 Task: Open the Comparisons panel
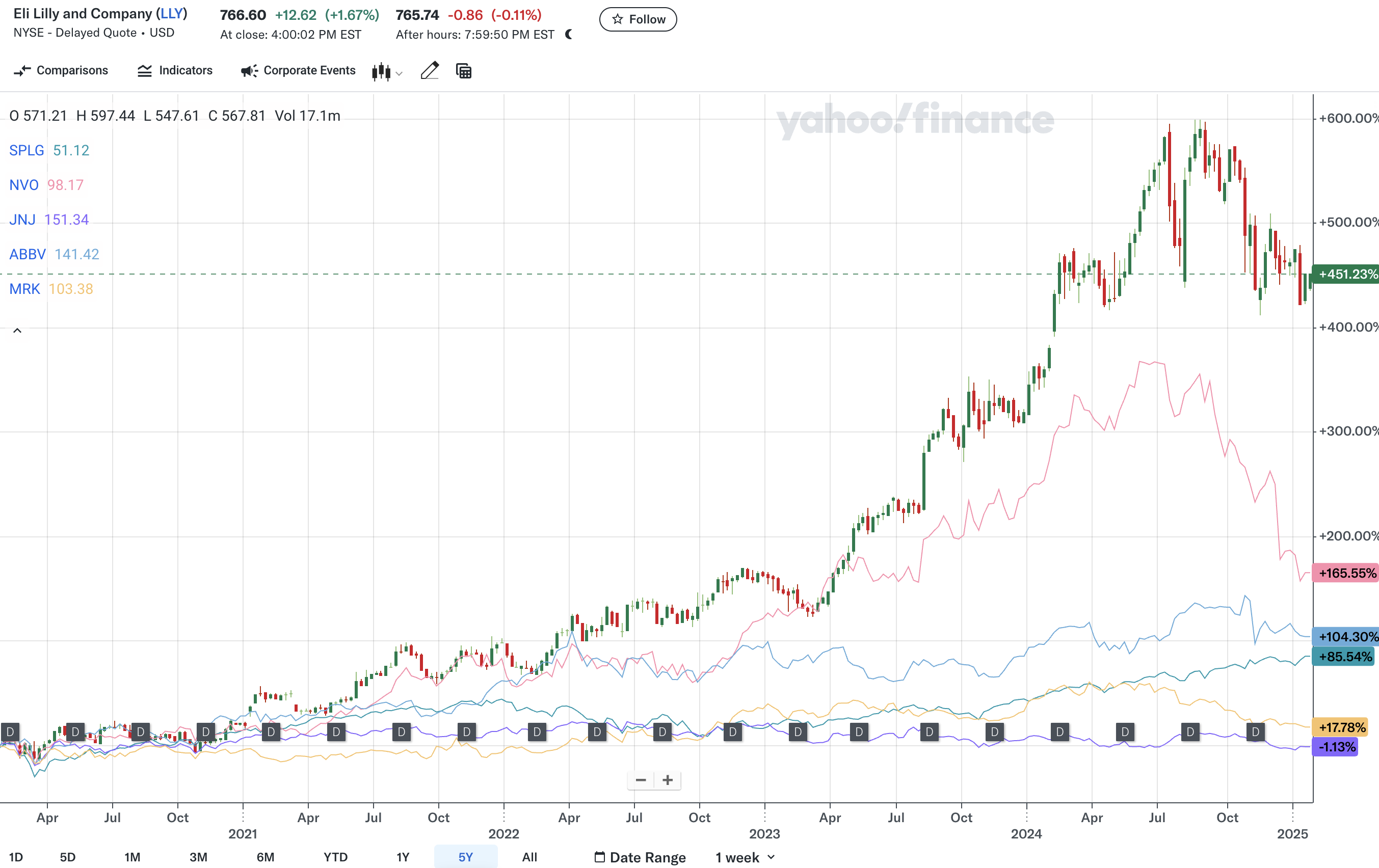60,70
